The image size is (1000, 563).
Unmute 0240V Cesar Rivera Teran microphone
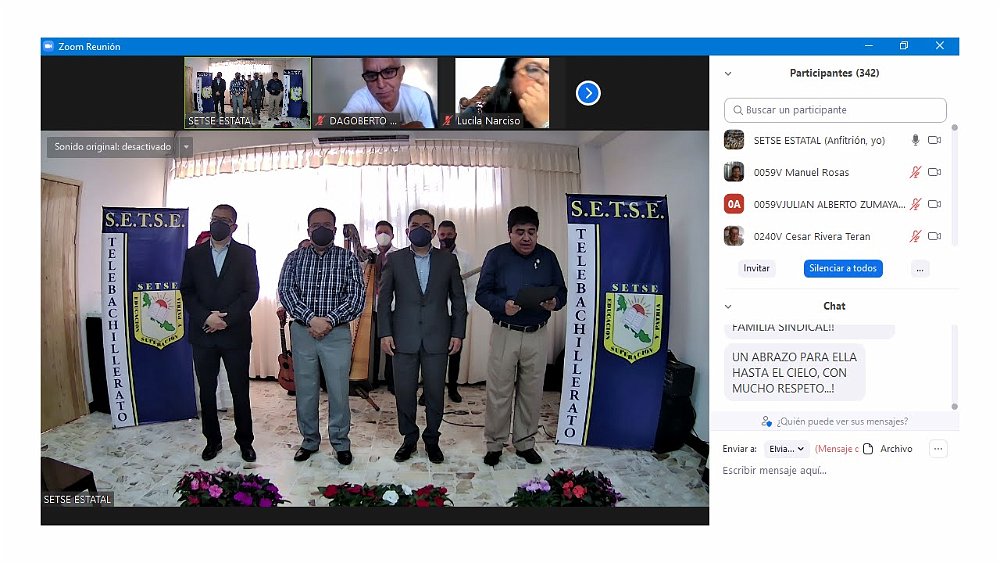tap(915, 237)
